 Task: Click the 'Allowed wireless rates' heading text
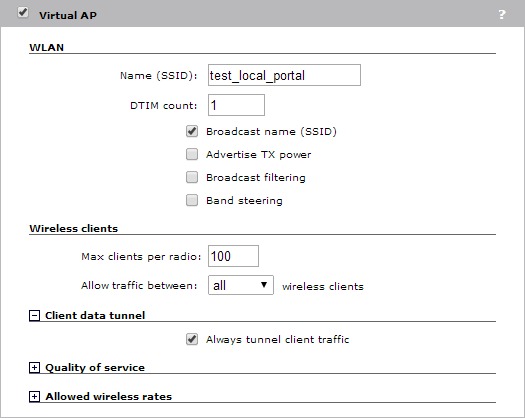pyautogui.click(x=108, y=397)
